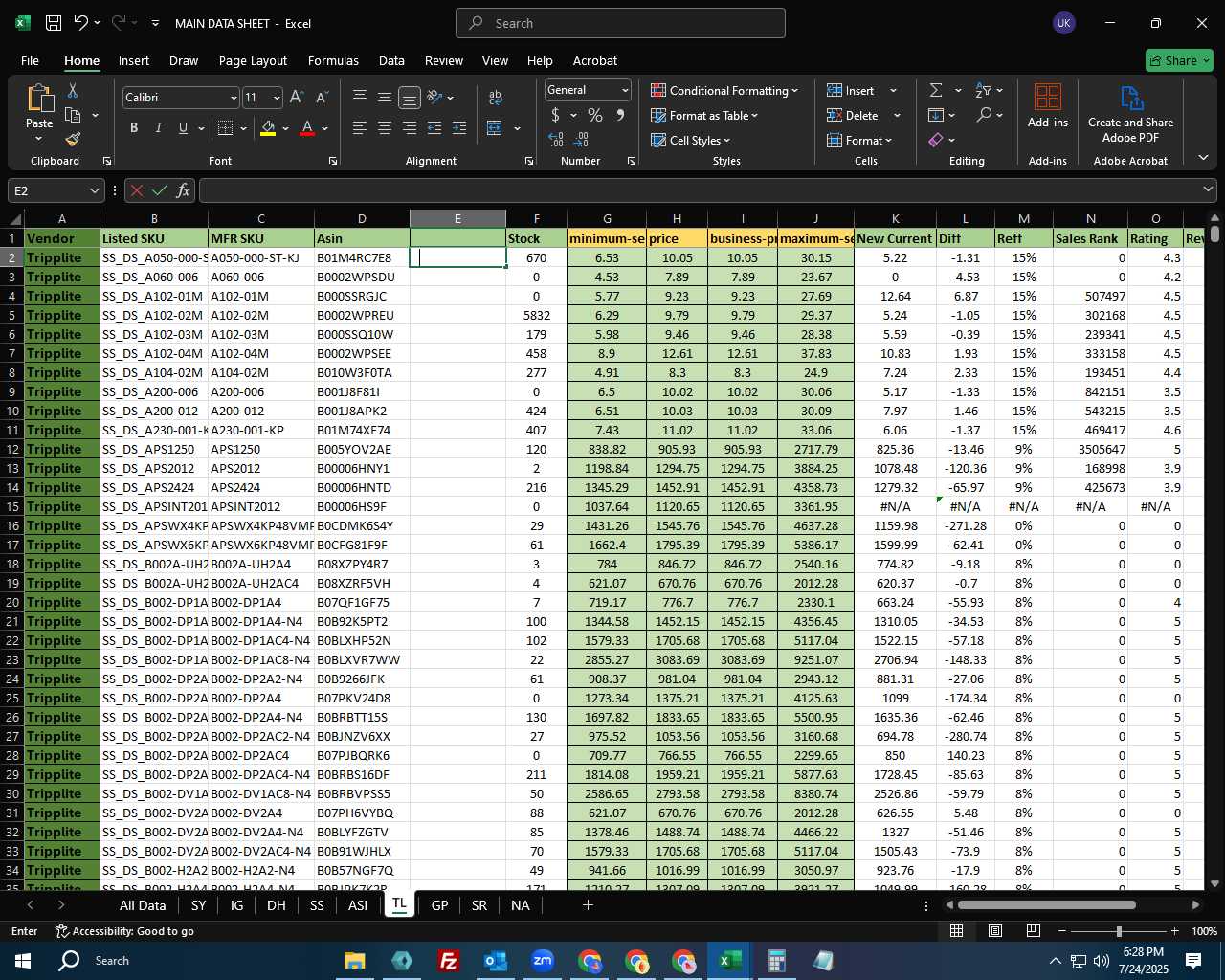This screenshot has width=1225, height=980.
Task: Open Fill Color bucket swatch
Action: [268, 127]
